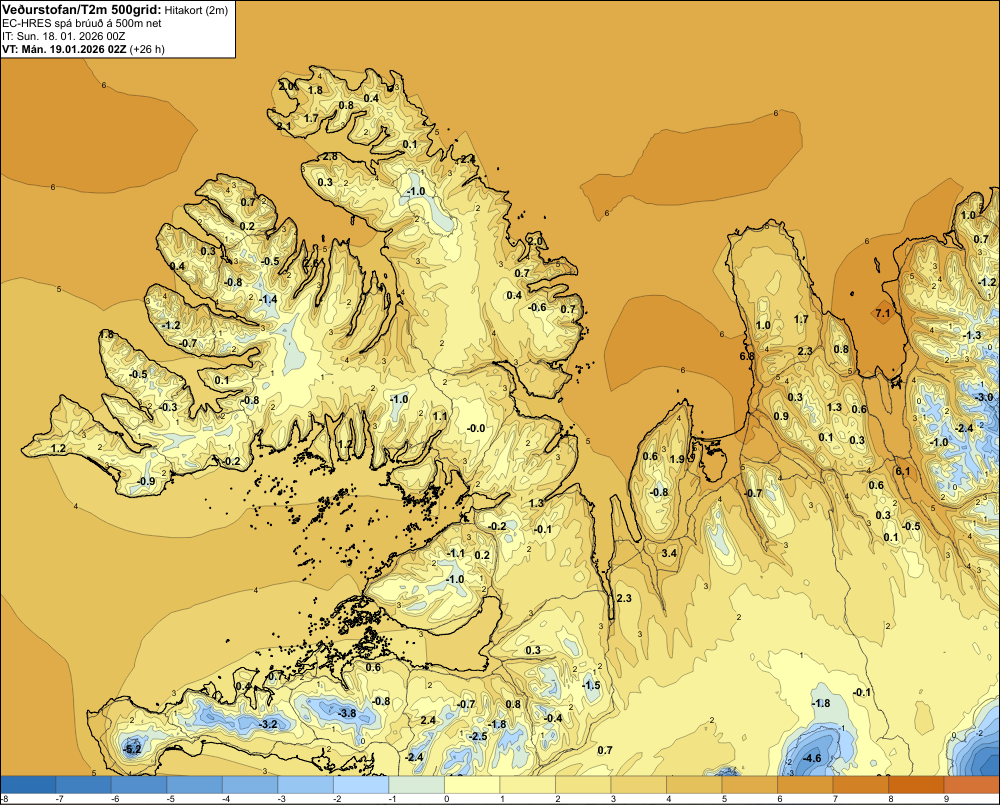This screenshot has width=1000, height=805.
Task: Click the 1.9 temperature value
Action: 677,459
